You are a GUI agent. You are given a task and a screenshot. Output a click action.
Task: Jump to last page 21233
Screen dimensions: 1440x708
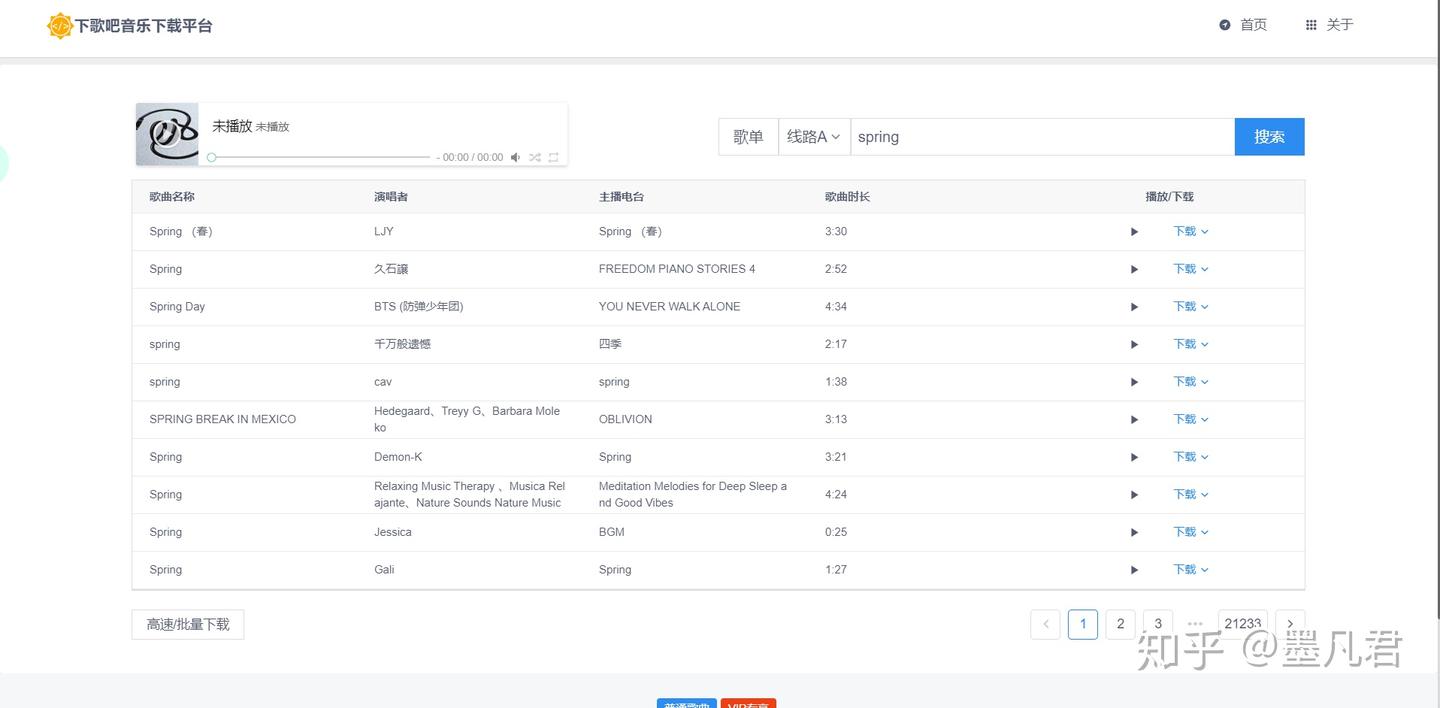click(x=1243, y=624)
